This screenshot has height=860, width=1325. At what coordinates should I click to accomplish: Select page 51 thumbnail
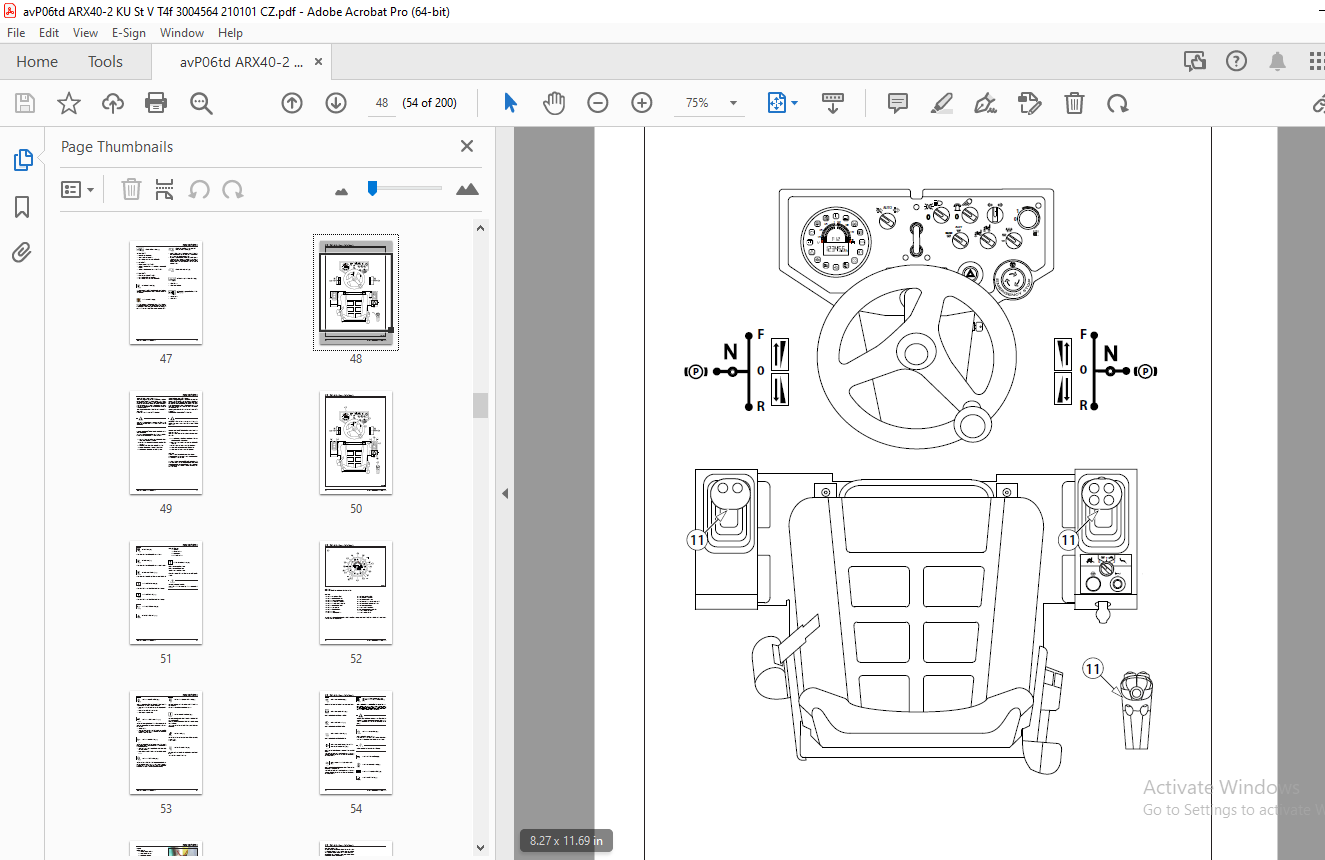coord(166,592)
